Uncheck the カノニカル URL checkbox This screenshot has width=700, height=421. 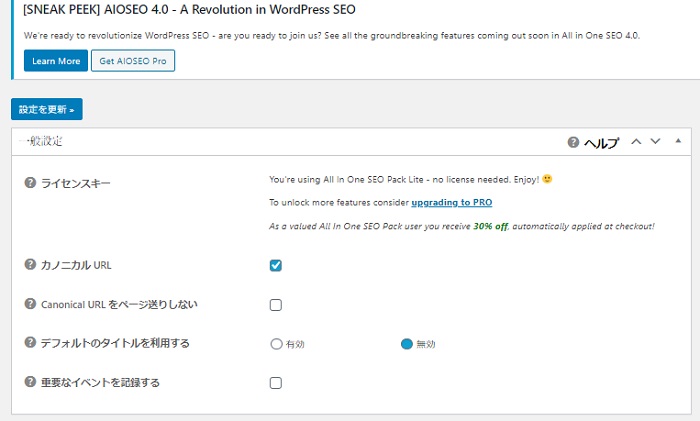click(276, 266)
